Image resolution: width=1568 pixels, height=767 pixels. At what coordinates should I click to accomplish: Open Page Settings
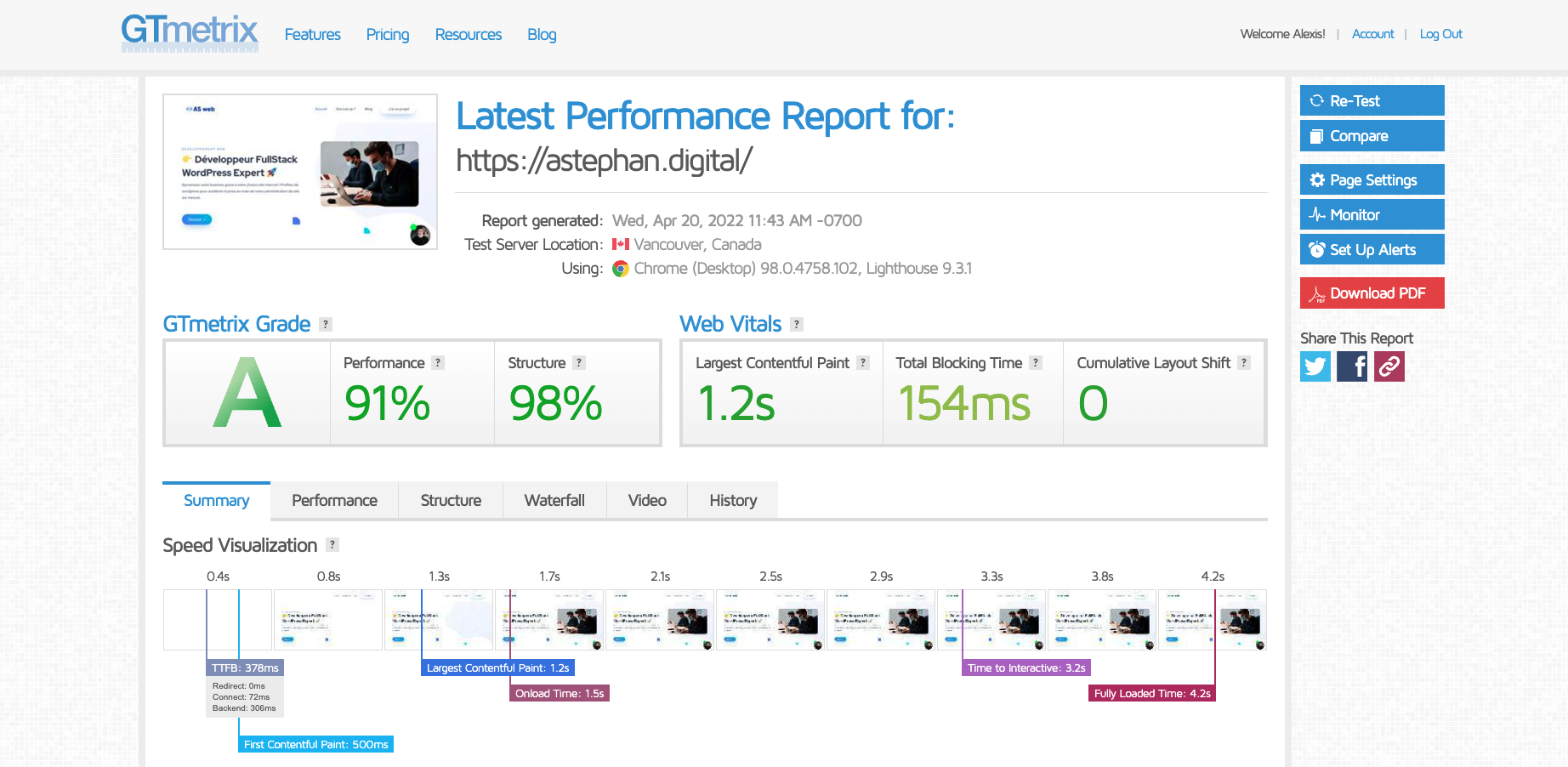(x=1372, y=179)
